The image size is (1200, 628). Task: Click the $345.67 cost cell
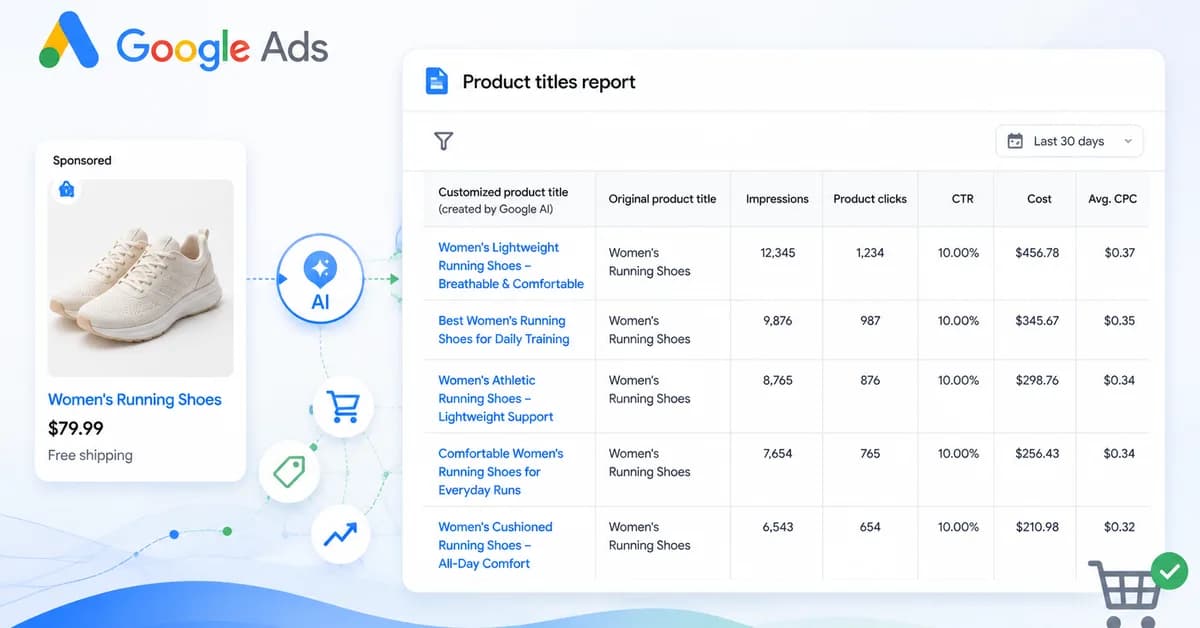pos(1037,321)
